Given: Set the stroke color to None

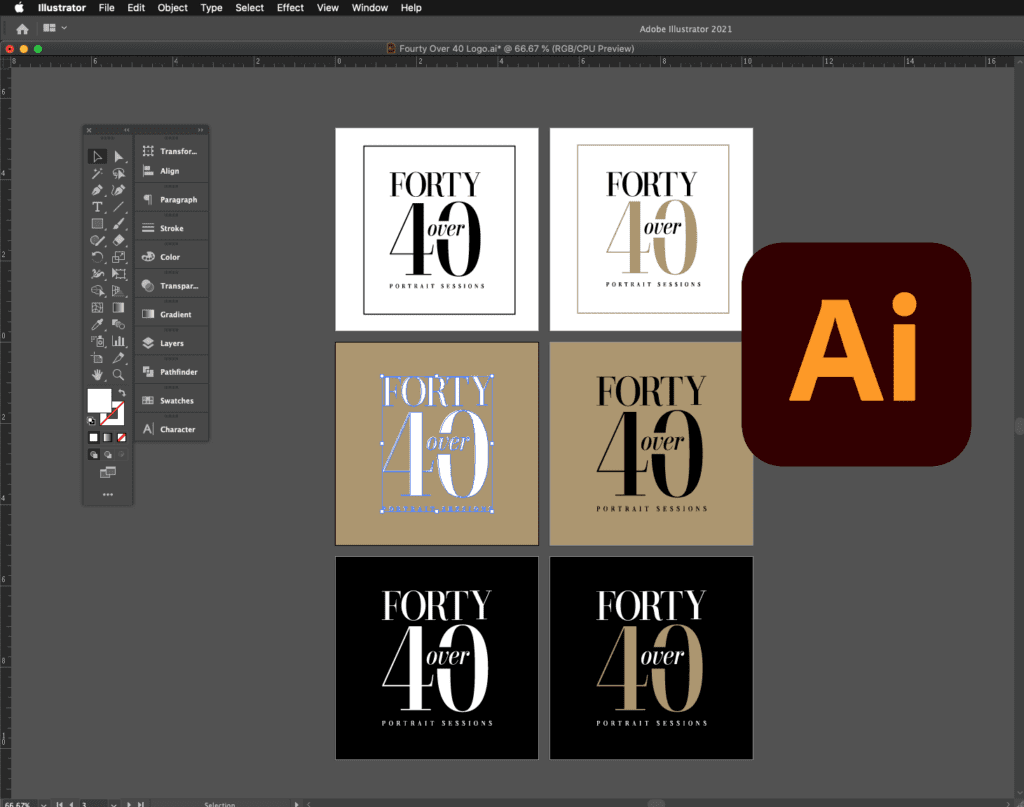Looking at the screenshot, I should pos(120,437).
